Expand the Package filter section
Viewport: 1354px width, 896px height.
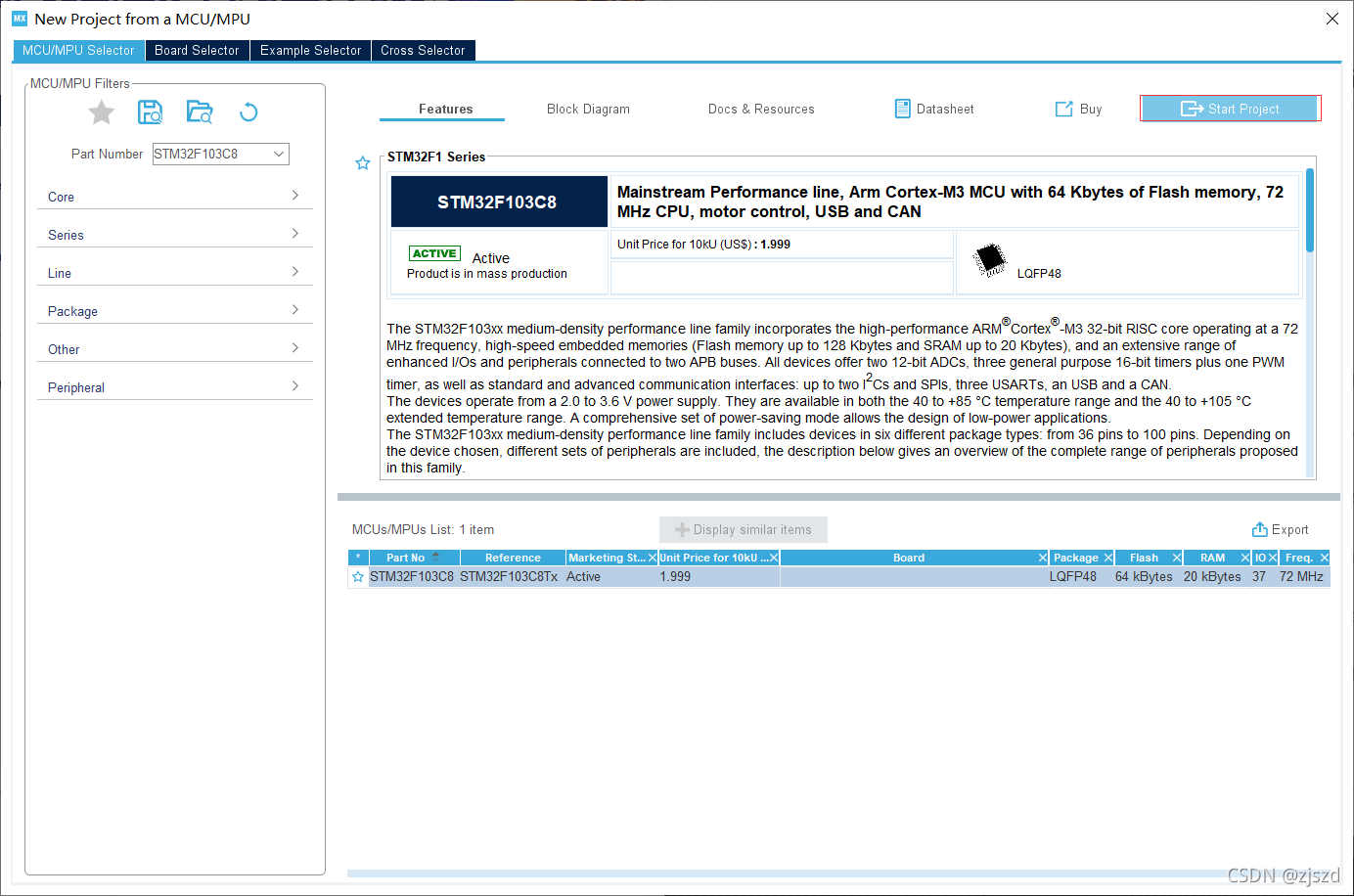[x=174, y=311]
